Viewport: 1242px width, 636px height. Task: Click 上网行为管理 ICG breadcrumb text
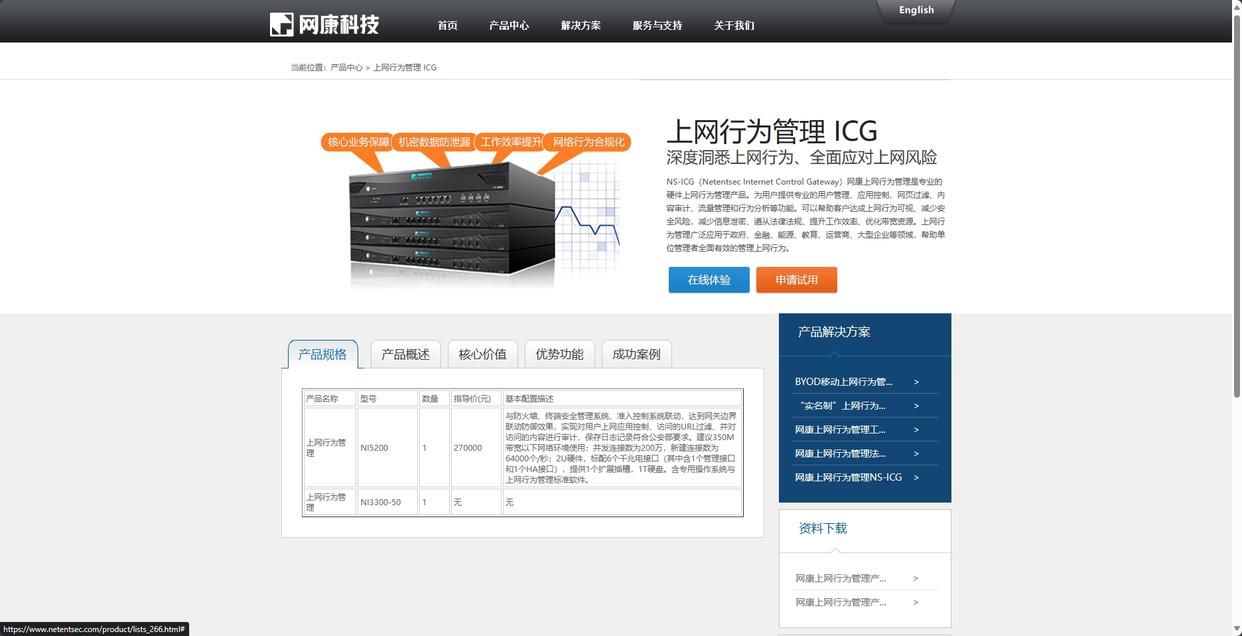coord(405,68)
